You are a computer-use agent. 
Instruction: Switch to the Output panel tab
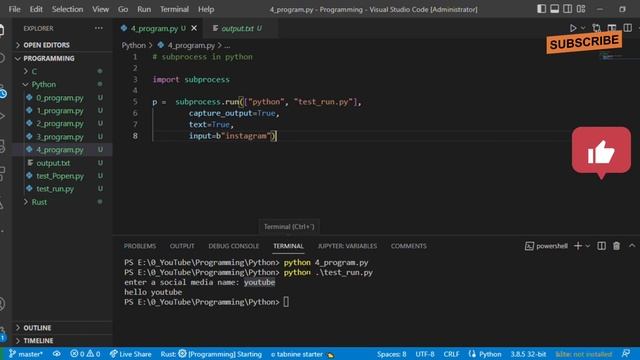click(x=182, y=246)
